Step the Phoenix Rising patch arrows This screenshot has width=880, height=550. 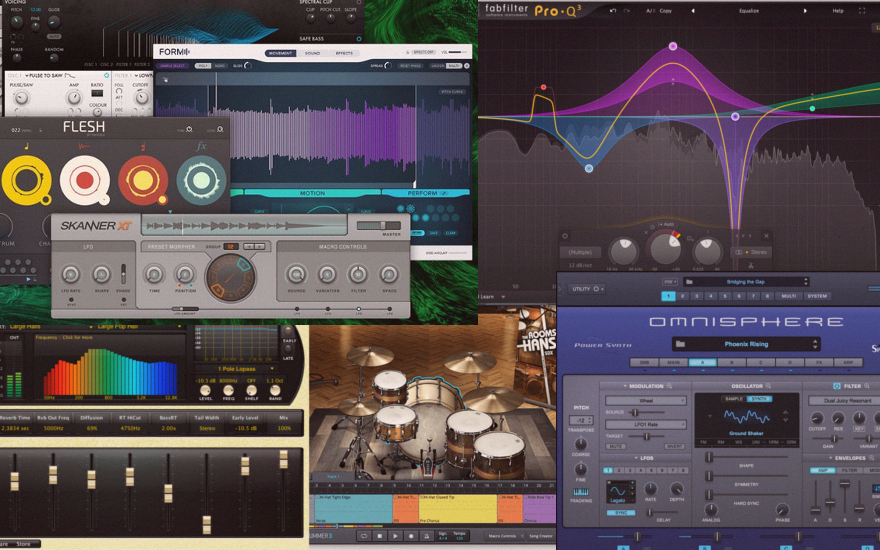815,344
